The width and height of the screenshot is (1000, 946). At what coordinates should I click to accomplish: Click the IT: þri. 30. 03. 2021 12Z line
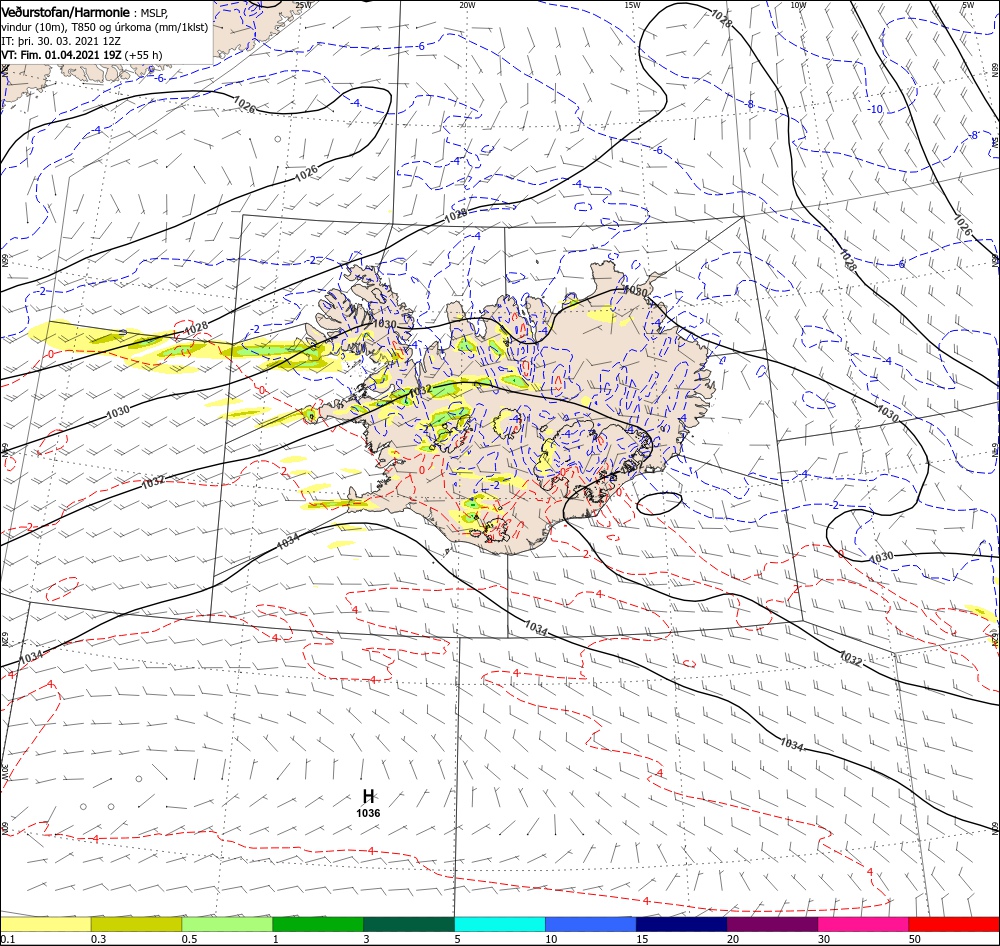[x=61, y=41]
